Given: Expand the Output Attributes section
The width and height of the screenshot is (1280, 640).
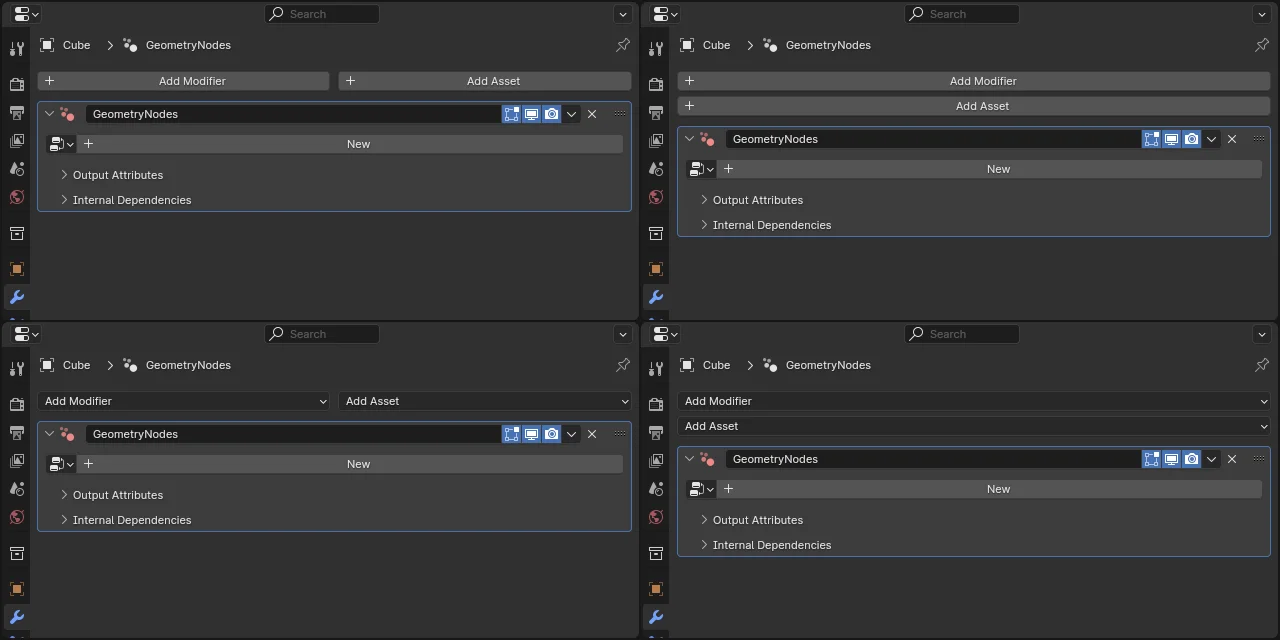Looking at the screenshot, I should (117, 174).
